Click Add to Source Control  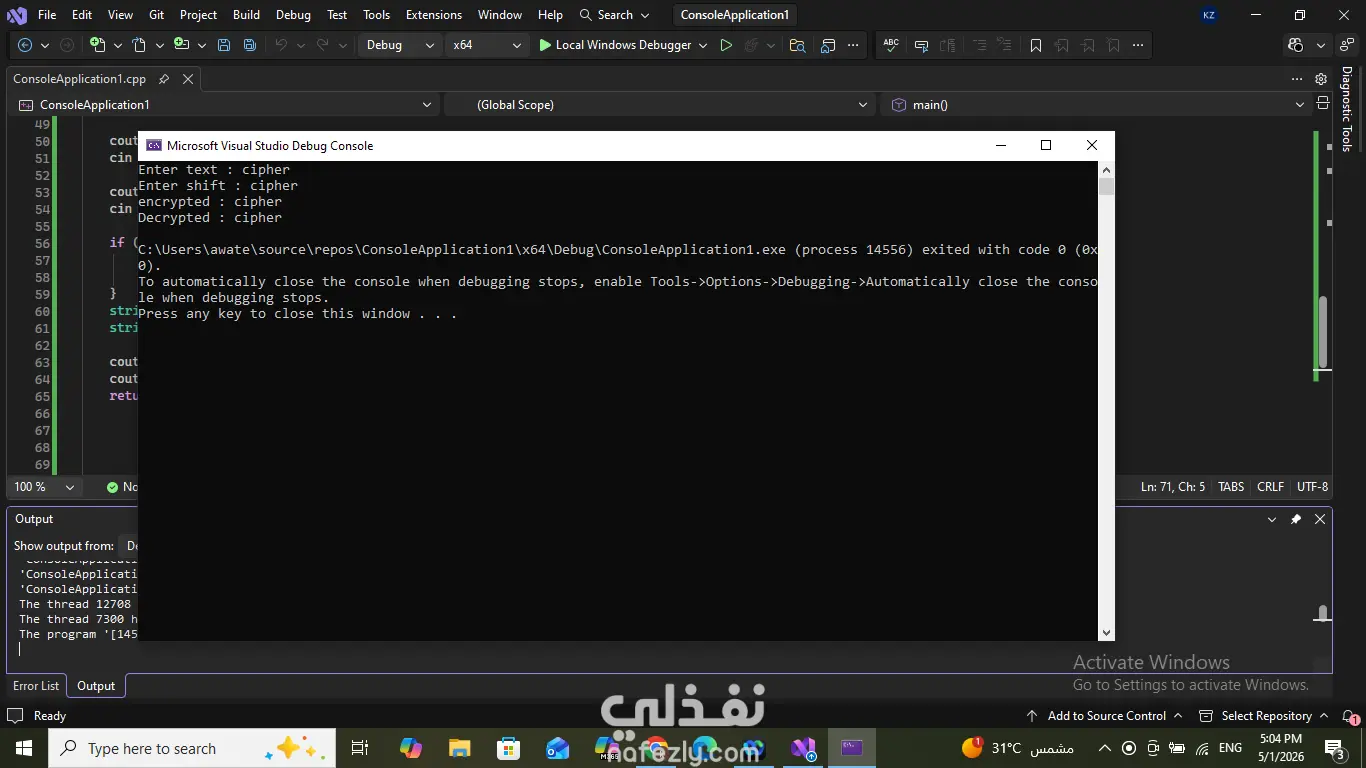[1105, 716]
